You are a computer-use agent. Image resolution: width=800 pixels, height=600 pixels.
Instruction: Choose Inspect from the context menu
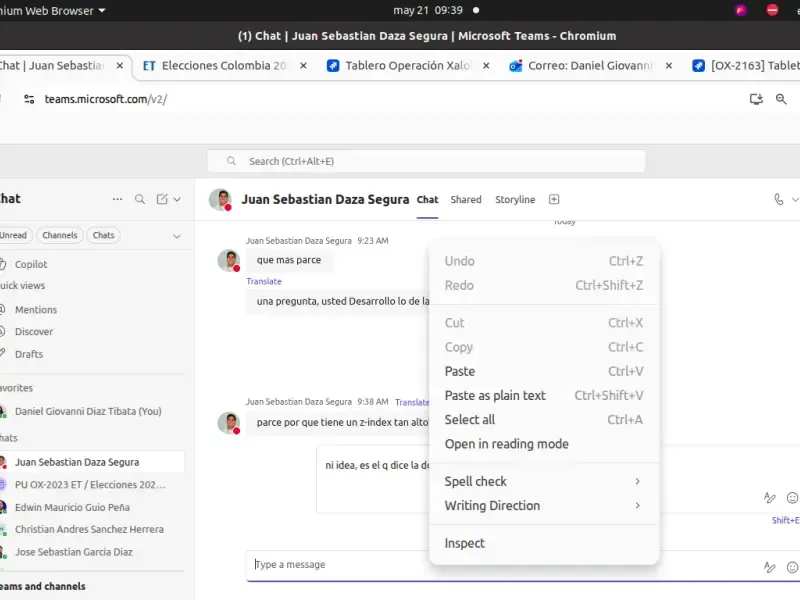[x=544, y=543]
